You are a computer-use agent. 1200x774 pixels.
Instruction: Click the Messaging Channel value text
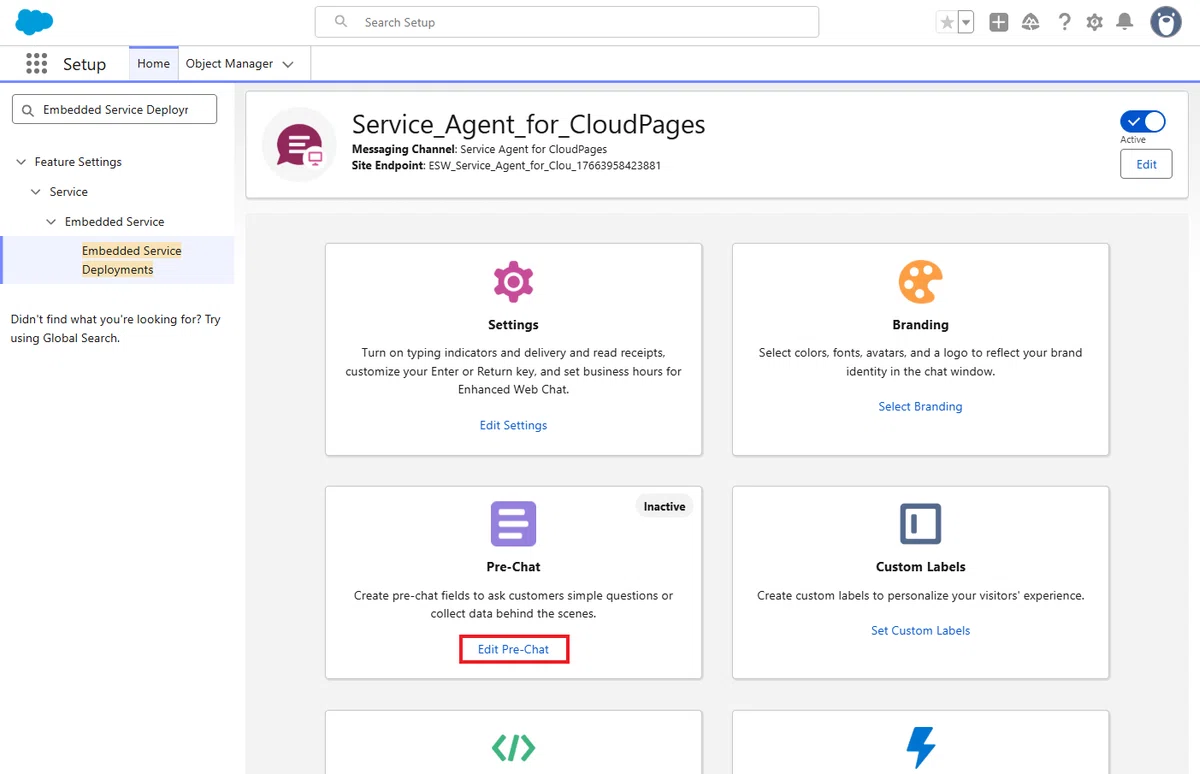tap(533, 149)
